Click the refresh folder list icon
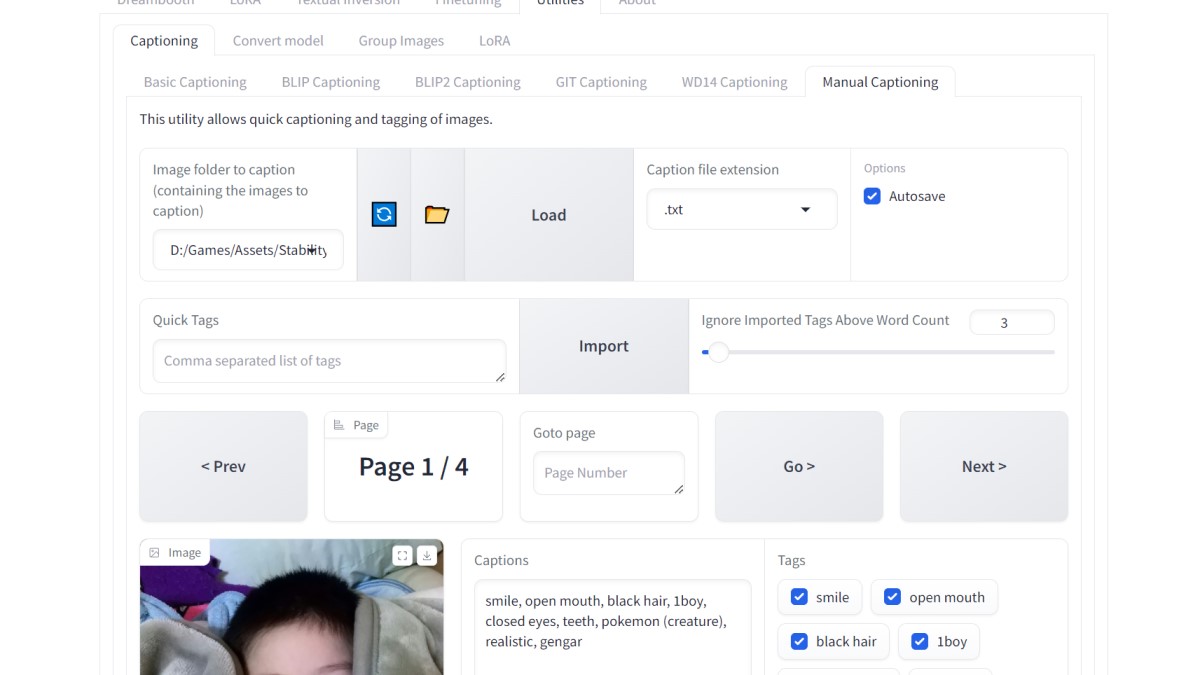Image resolution: width=1200 pixels, height=675 pixels. click(x=384, y=214)
